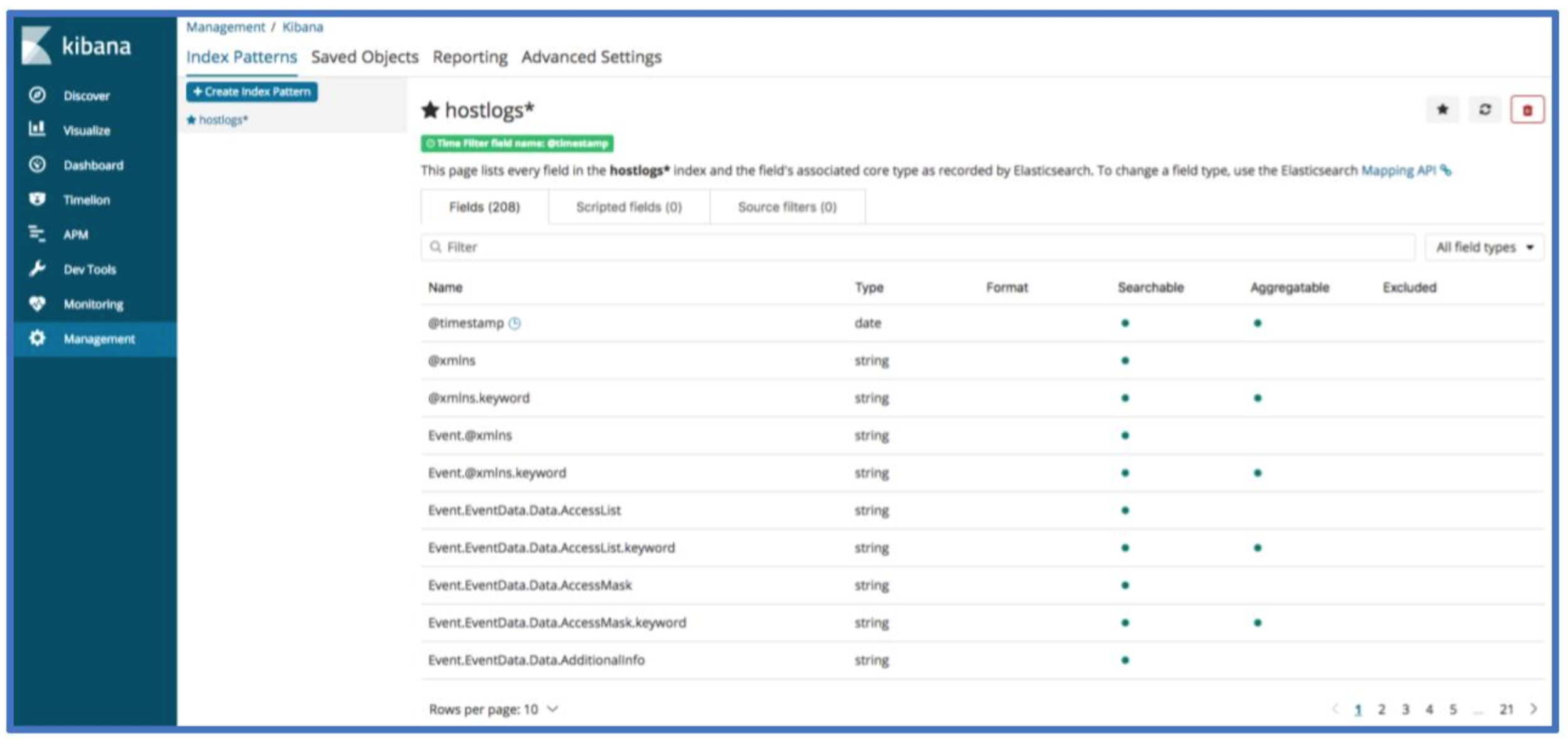Click the date type cell for @timestamp

coord(867,323)
